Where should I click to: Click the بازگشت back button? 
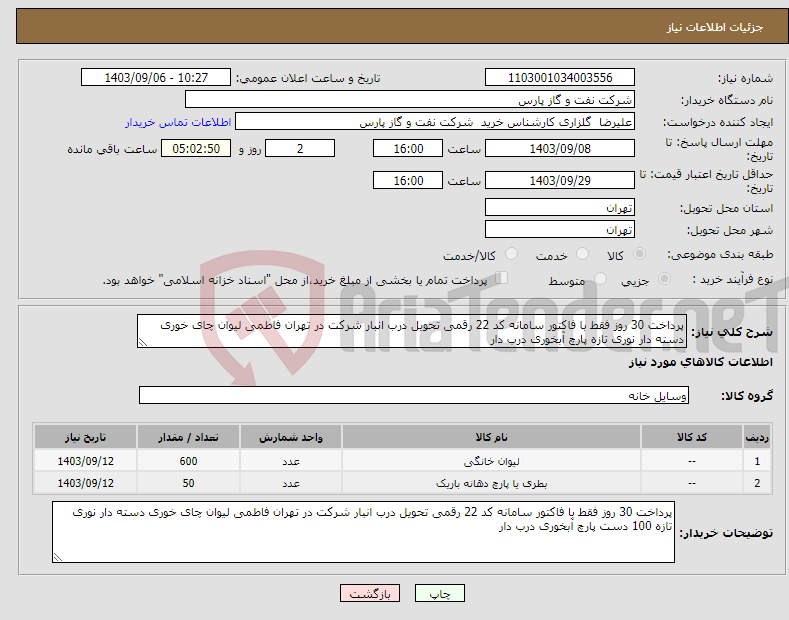(370, 594)
